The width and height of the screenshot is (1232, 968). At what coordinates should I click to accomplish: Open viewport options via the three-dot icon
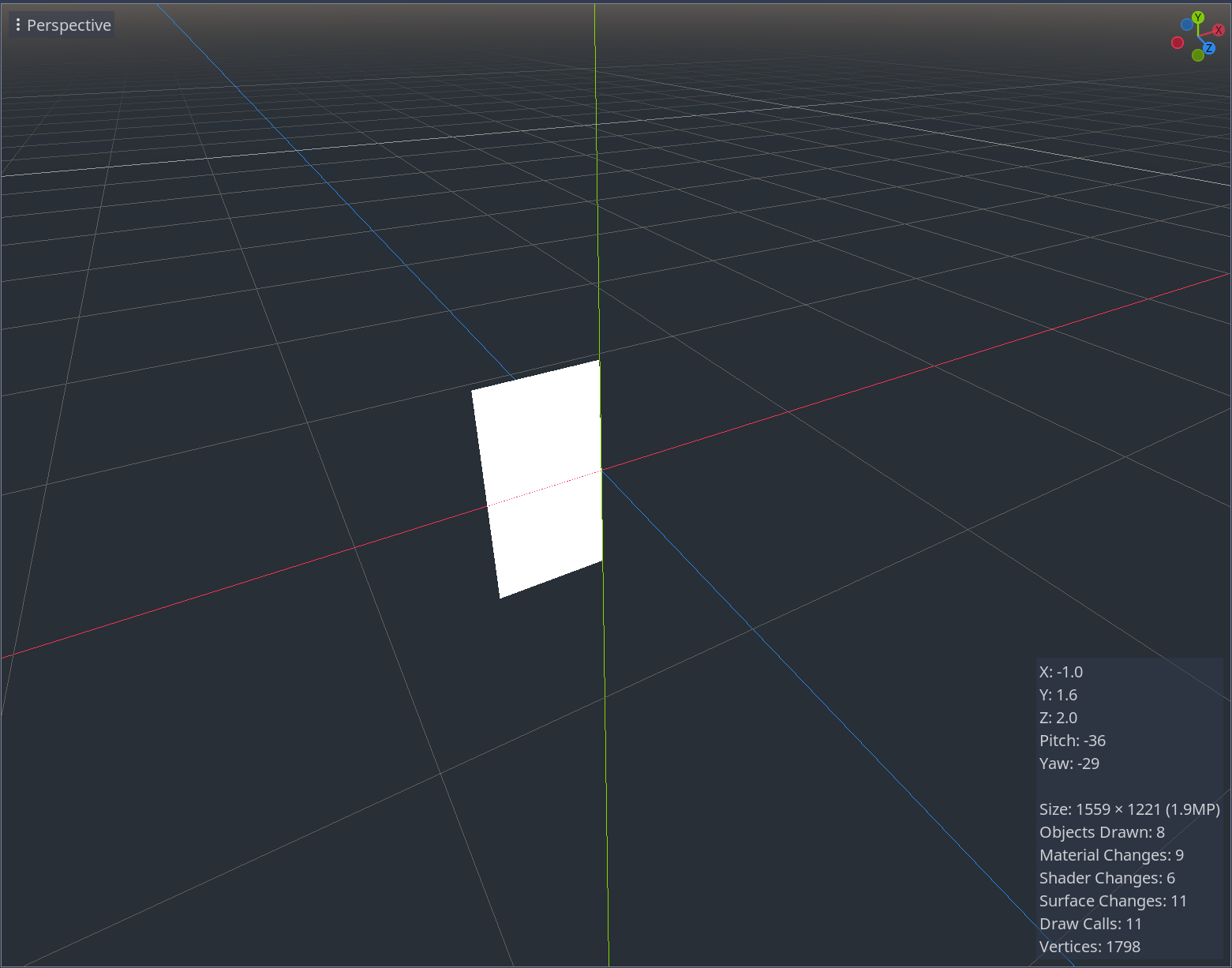tap(17, 24)
